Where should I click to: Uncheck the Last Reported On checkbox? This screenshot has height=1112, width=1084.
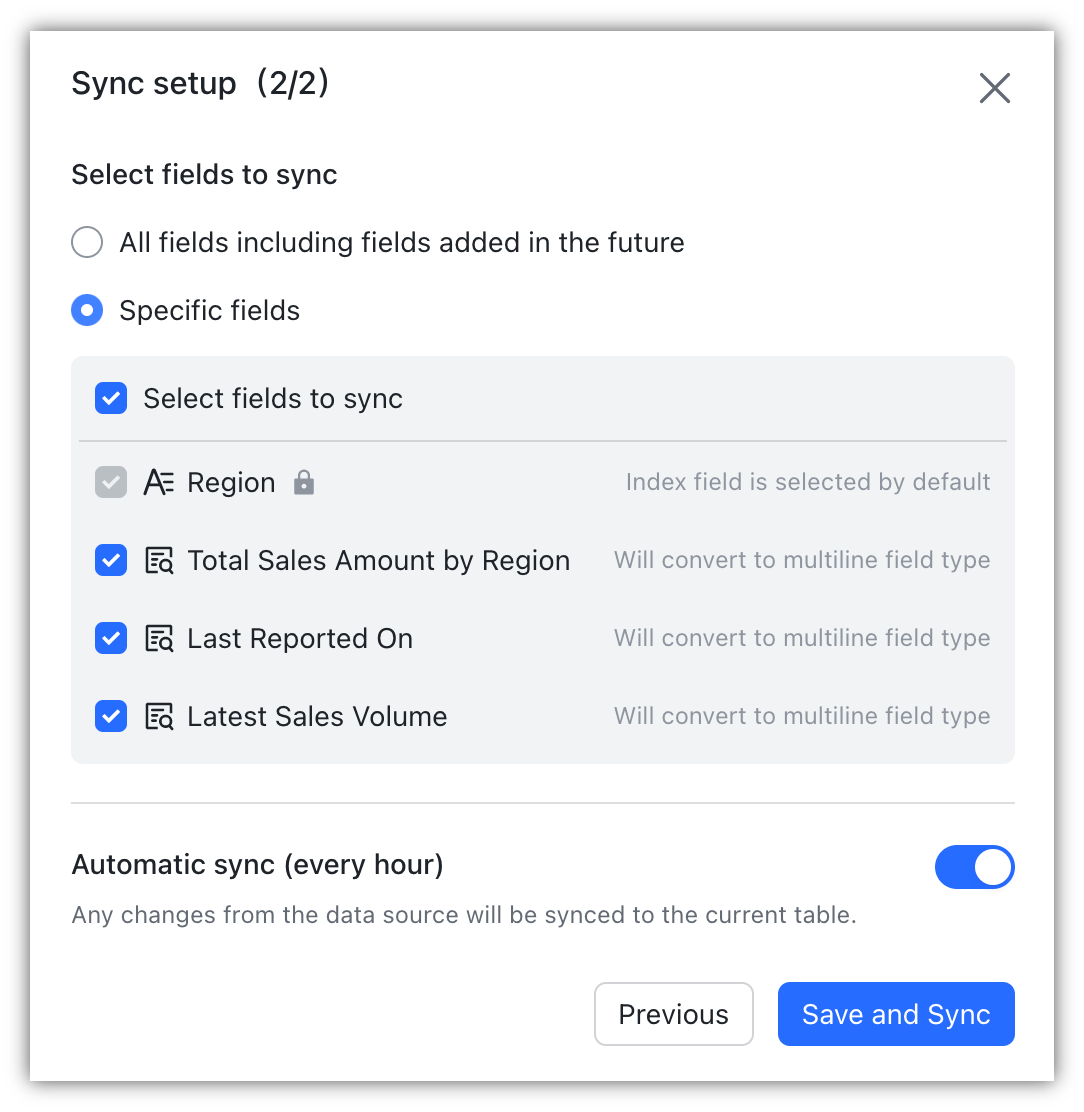pyautogui.click(x=111, y=639)
